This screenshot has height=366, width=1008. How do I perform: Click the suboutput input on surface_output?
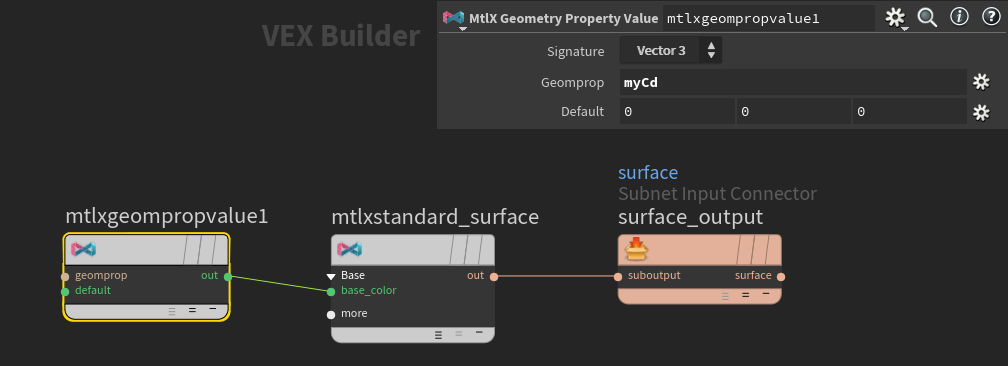point(618,277)
